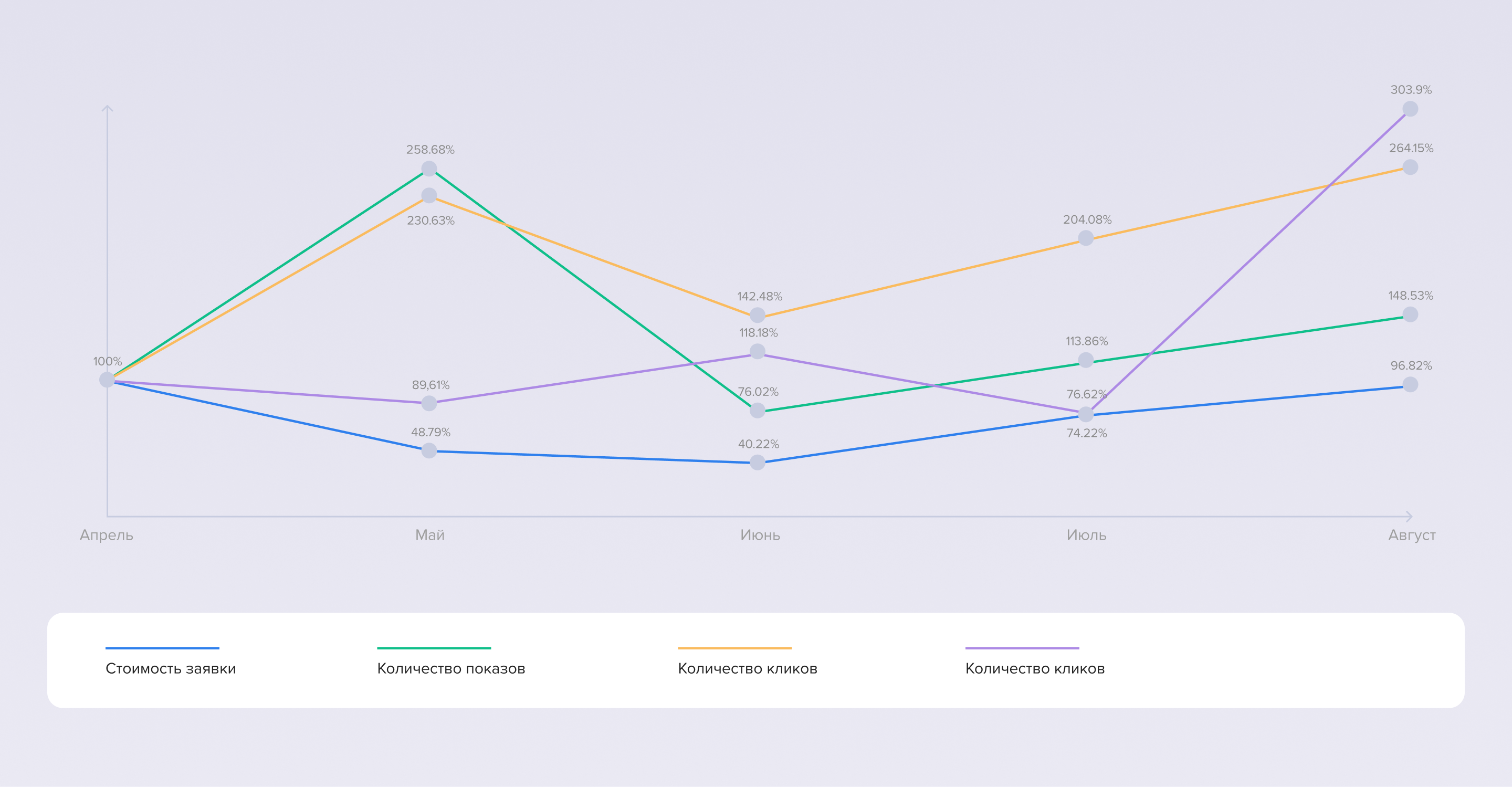The width and height of the screenshot is (1512, 787).
Task: Select the 48.79% blue data point
Action: [x=429, y=450]
